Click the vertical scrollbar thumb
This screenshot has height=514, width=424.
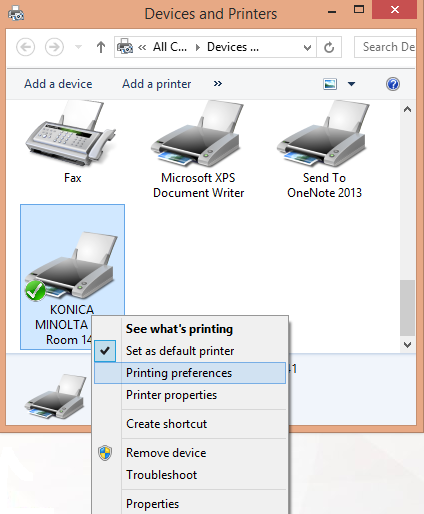coord(407,308)
